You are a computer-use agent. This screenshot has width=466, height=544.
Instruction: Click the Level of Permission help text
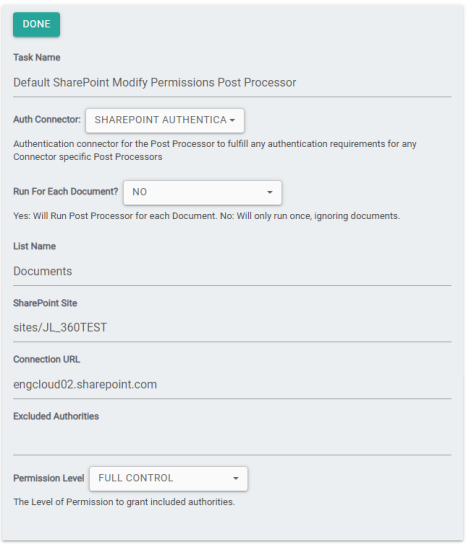(x=124, y=502)
